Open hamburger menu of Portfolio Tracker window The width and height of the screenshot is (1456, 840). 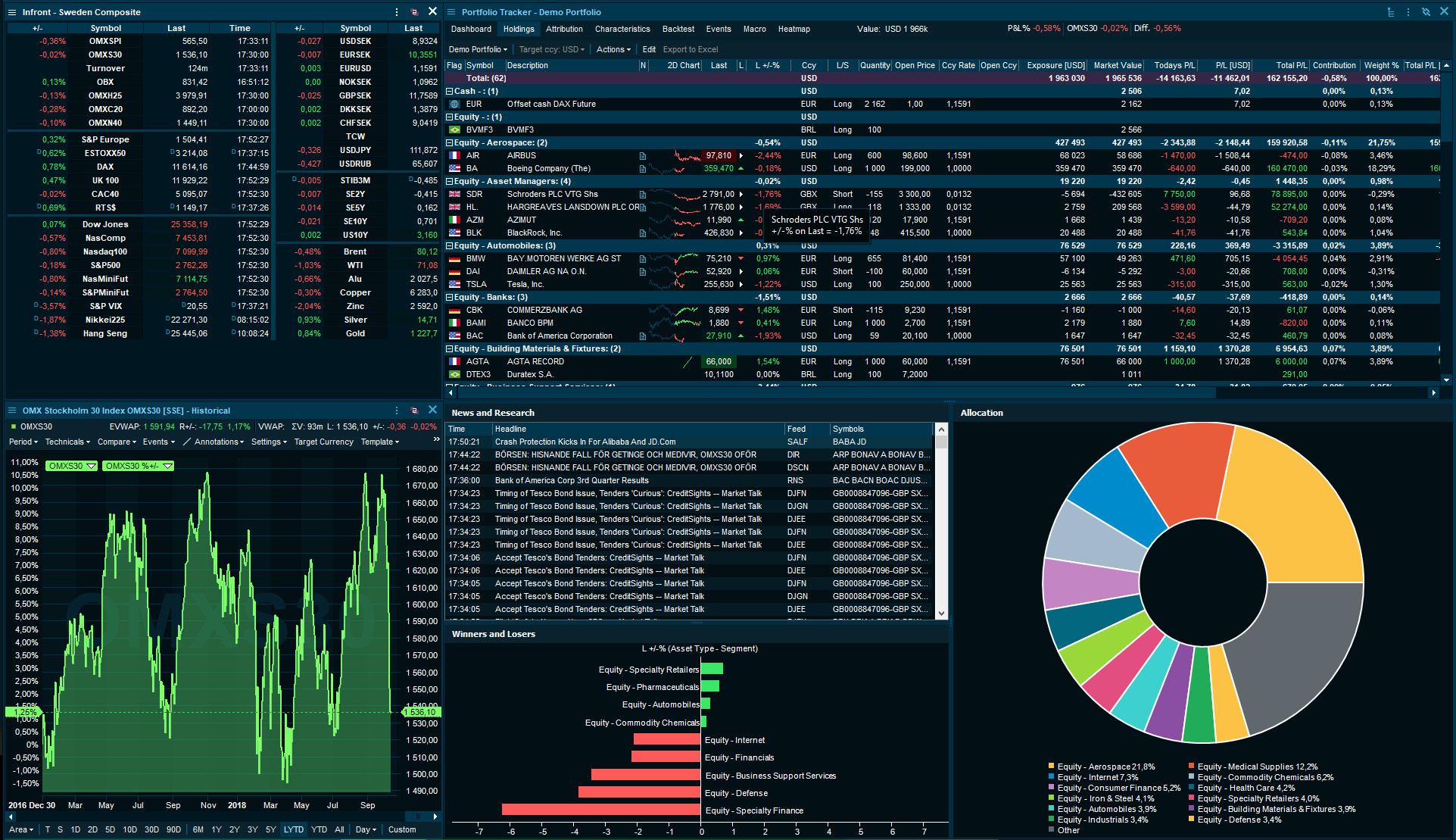[x=451, y=12]
